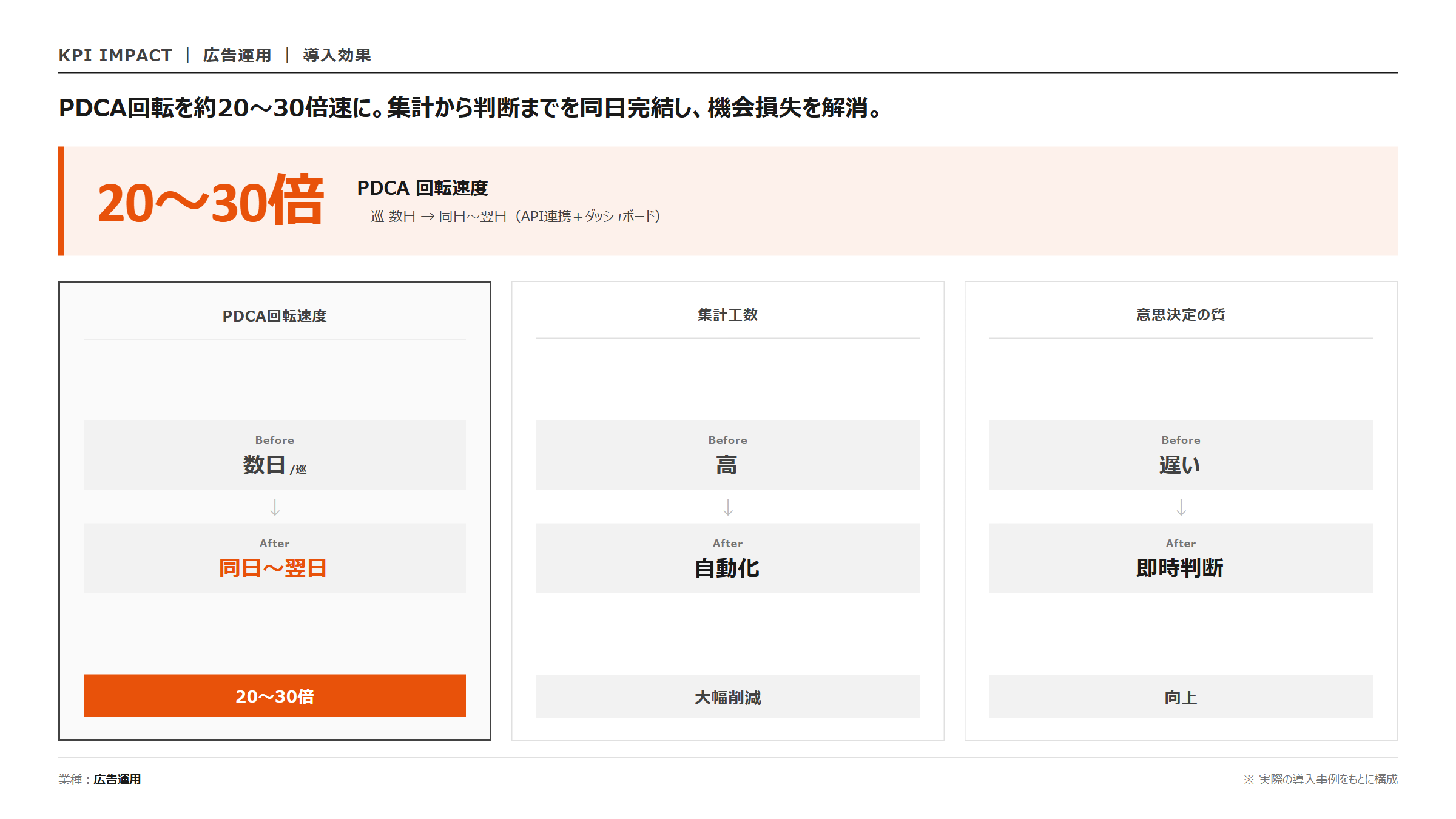Click the 'After' label above '即時判断'

pos(1181,544)
